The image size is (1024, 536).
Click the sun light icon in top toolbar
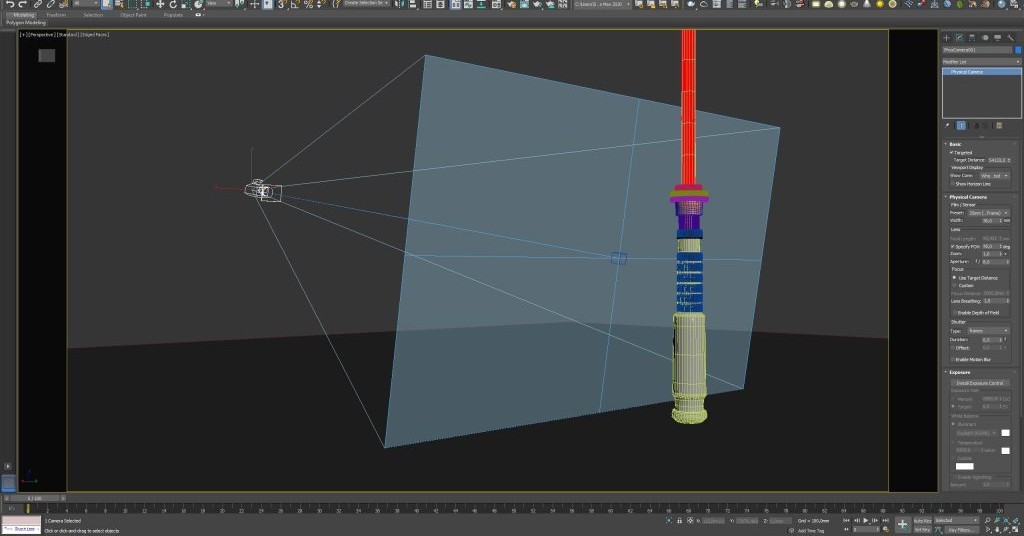tap(880, 4)
